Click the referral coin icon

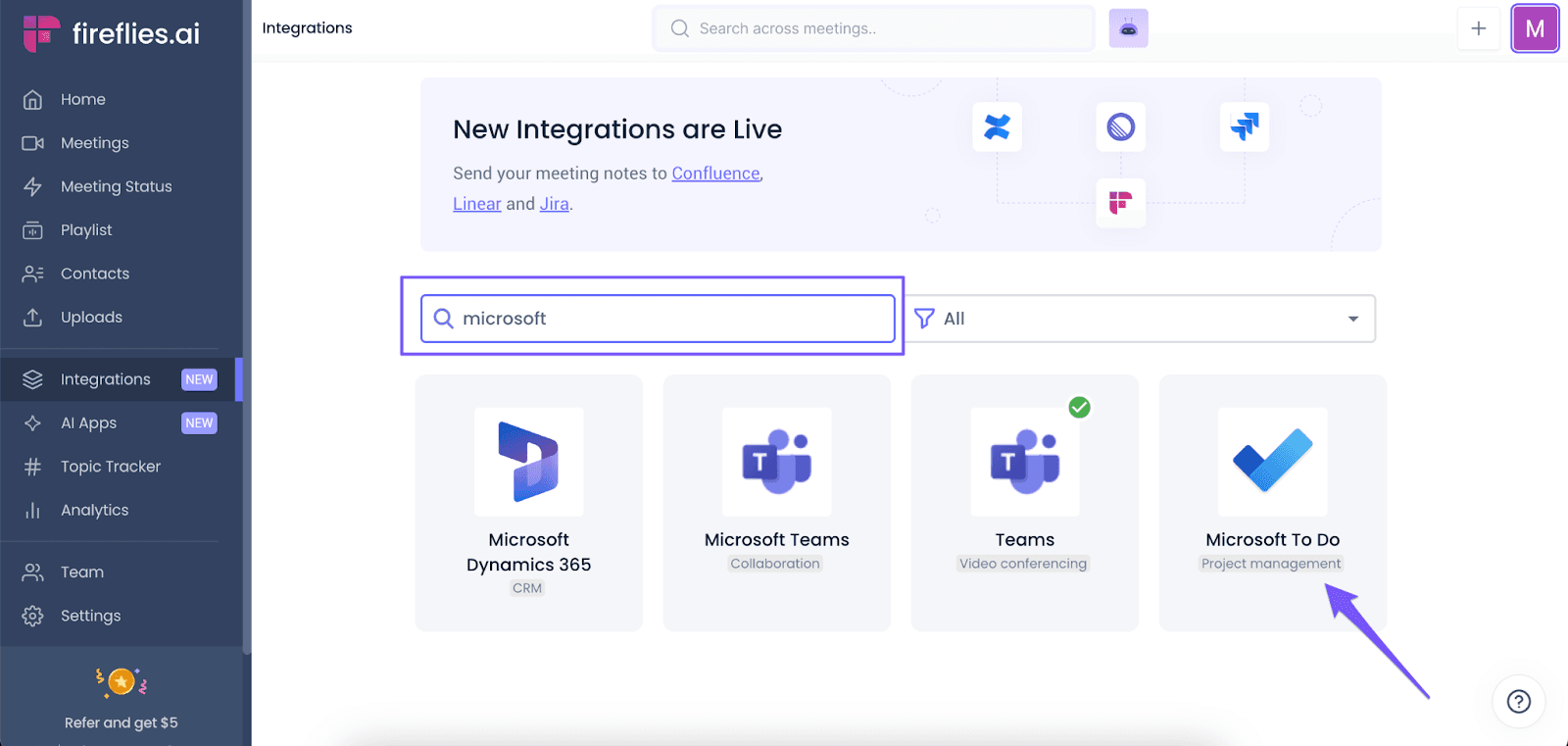(122, 681)
